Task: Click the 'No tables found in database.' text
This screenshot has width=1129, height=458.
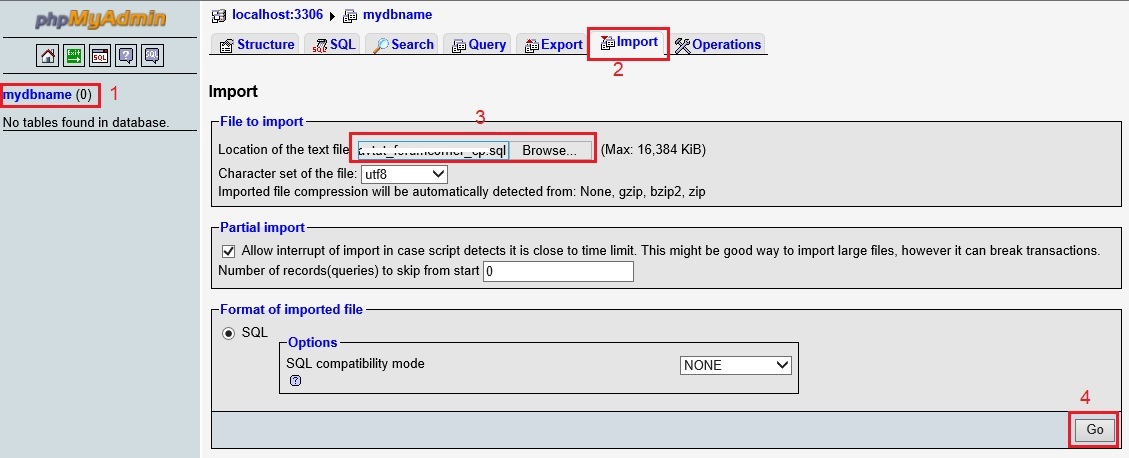Action: click(86, 122)
